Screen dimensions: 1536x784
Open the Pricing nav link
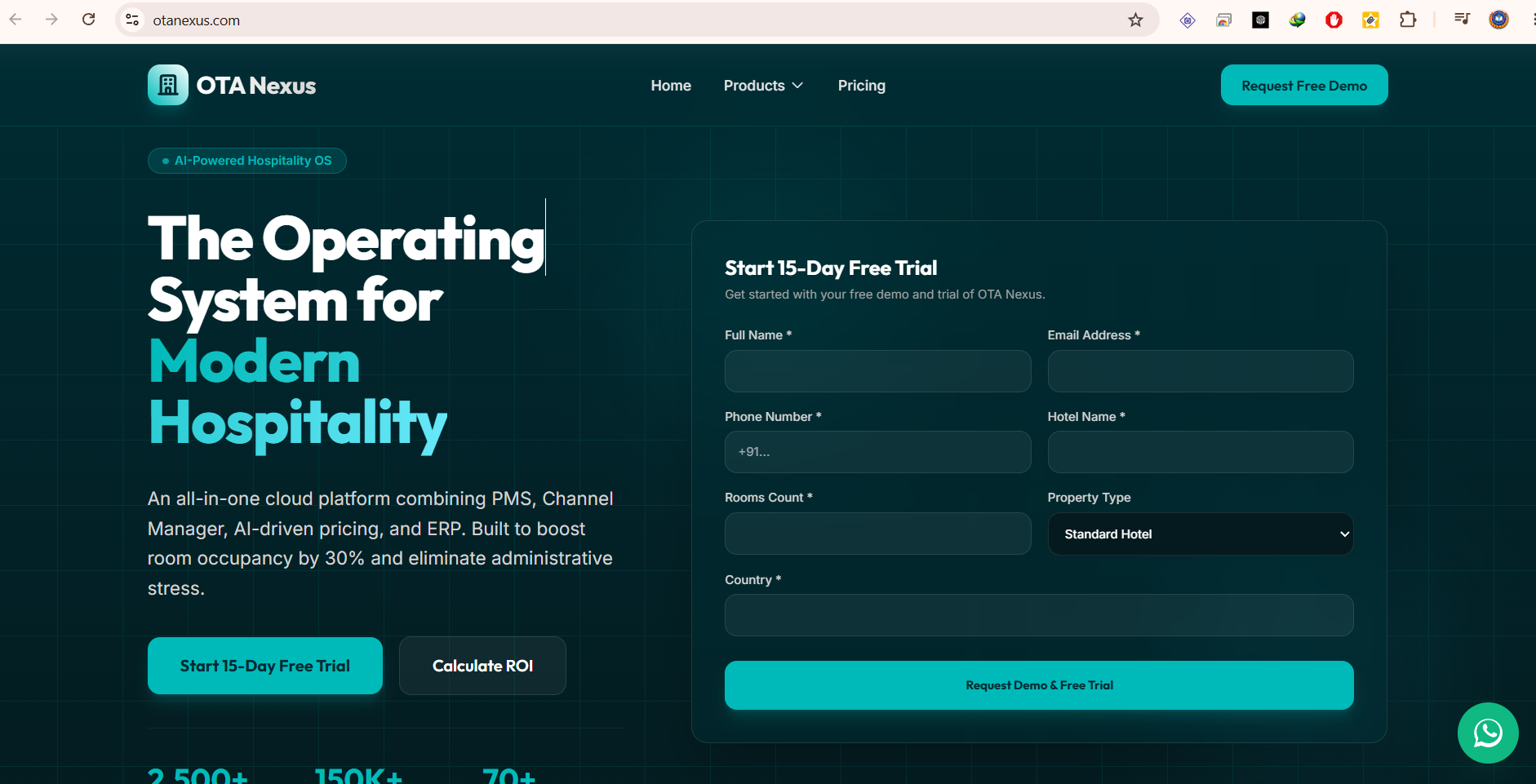[861, 86]
